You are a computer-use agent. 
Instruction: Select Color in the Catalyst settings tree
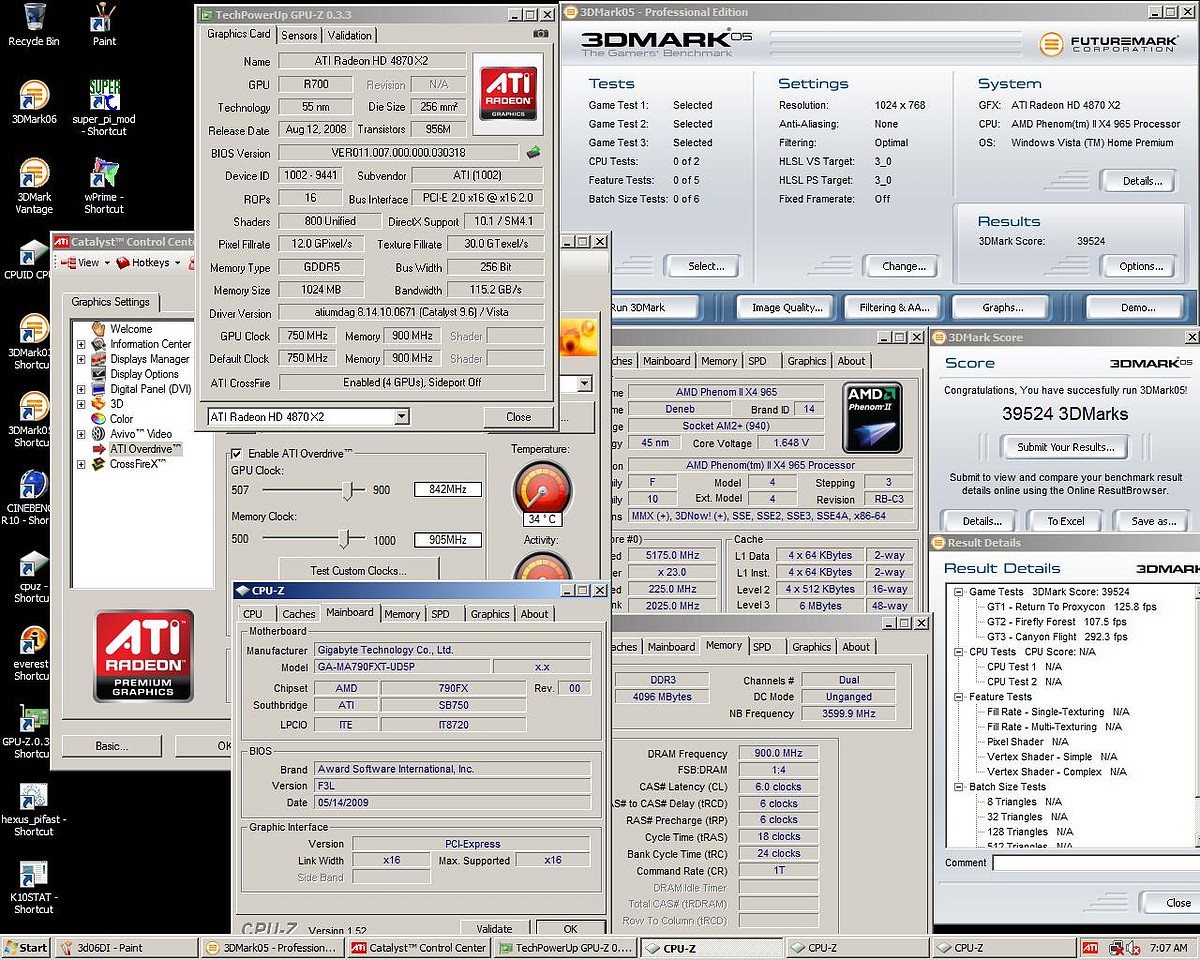tap(121, 419)
